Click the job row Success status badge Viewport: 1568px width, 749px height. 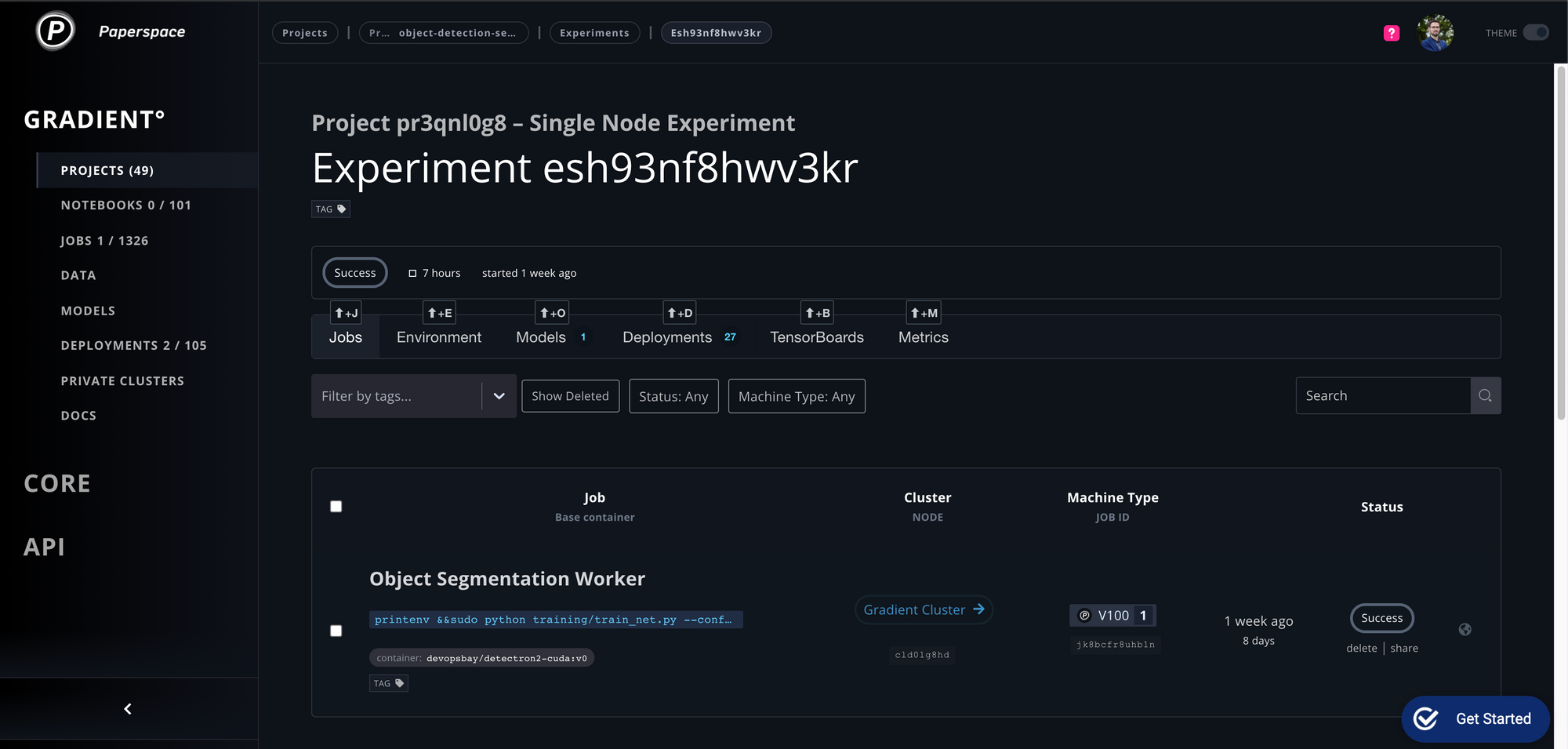pyautogui.click(x=1382, y=618)
